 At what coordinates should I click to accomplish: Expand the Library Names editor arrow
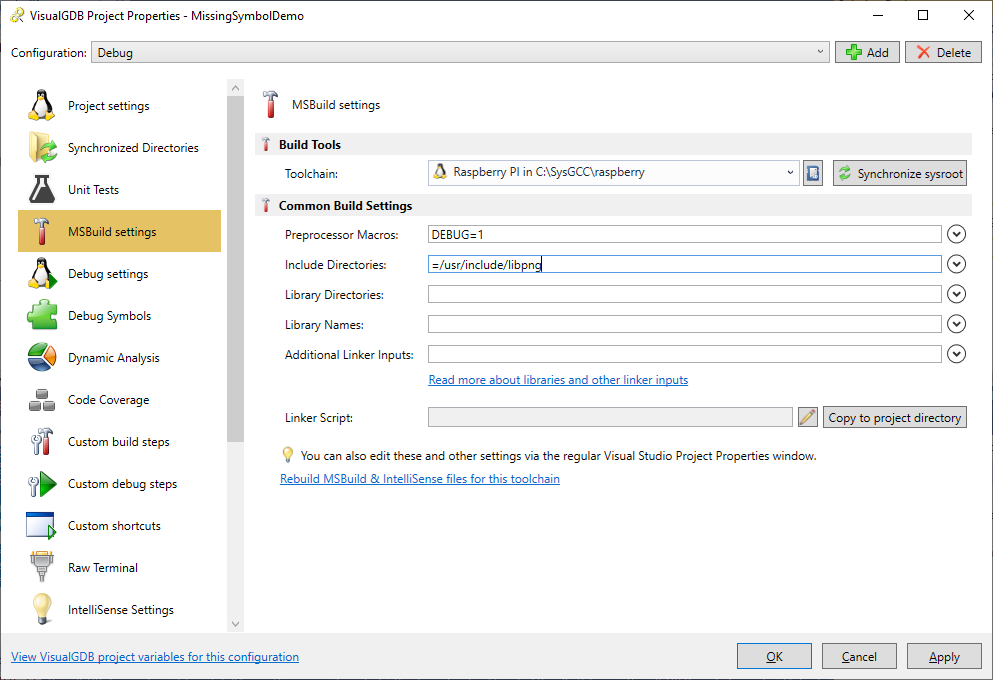(956, 324)
